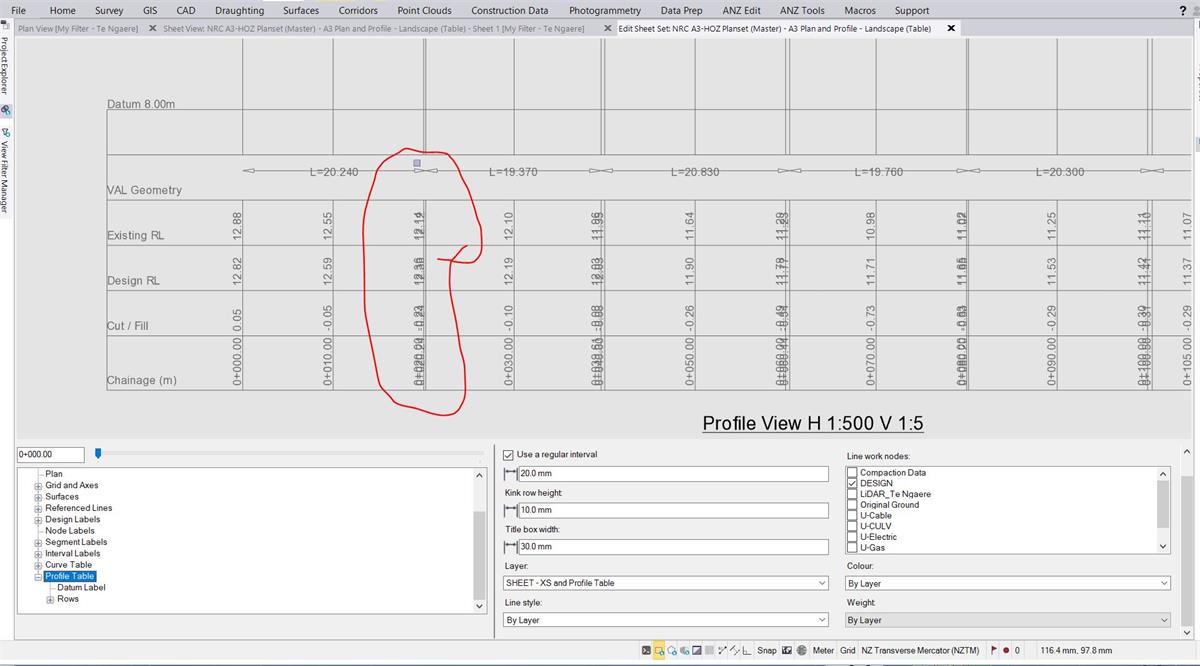Viewport: 1200px width, 666px height.
Task: Enable U-CULV line work node
Action: (x=853, y=526)
